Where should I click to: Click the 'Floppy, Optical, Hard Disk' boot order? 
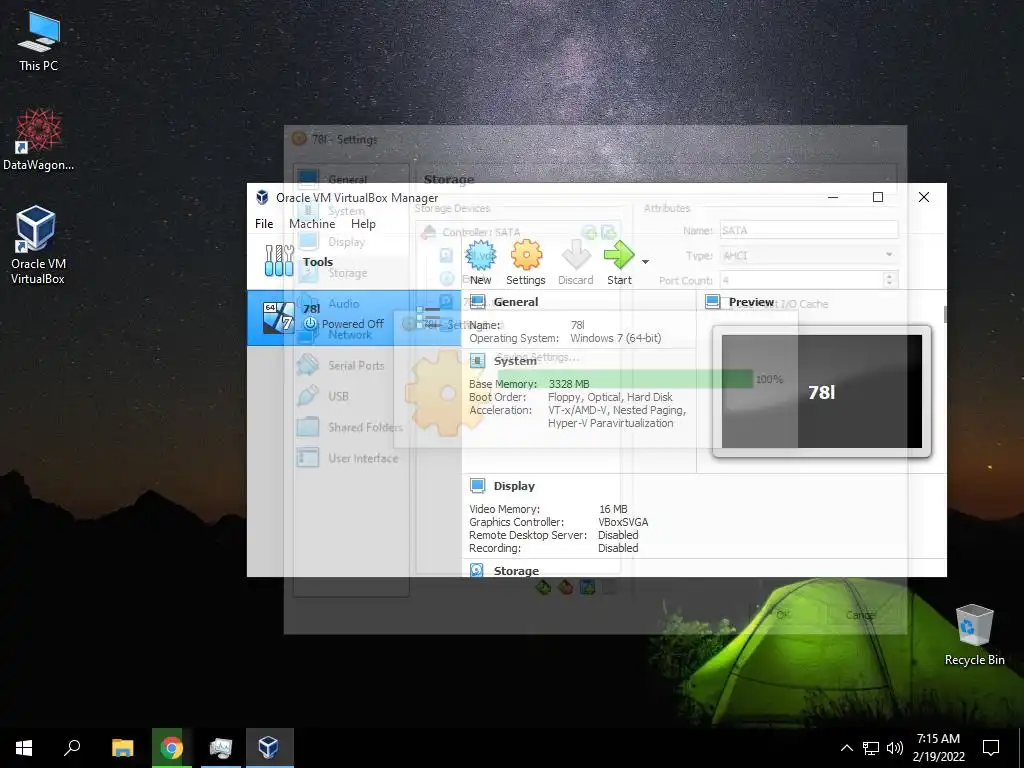pos(610,397)
